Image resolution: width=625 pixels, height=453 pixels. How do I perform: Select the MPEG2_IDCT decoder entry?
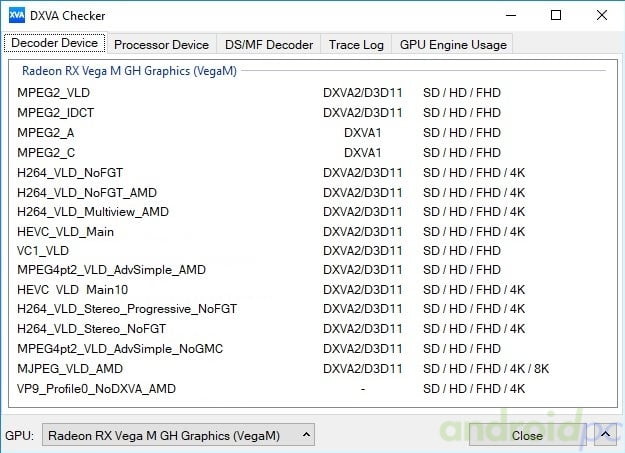(x=55, y=113)
